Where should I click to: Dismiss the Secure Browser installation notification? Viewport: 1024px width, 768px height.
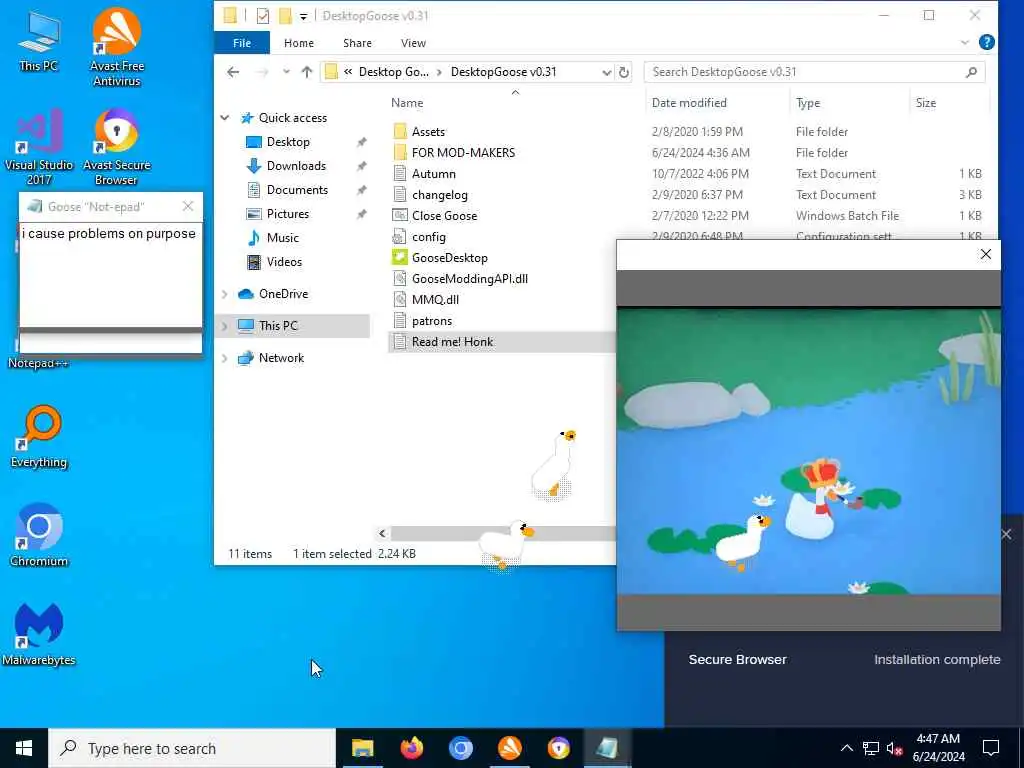pos(1006,534)
